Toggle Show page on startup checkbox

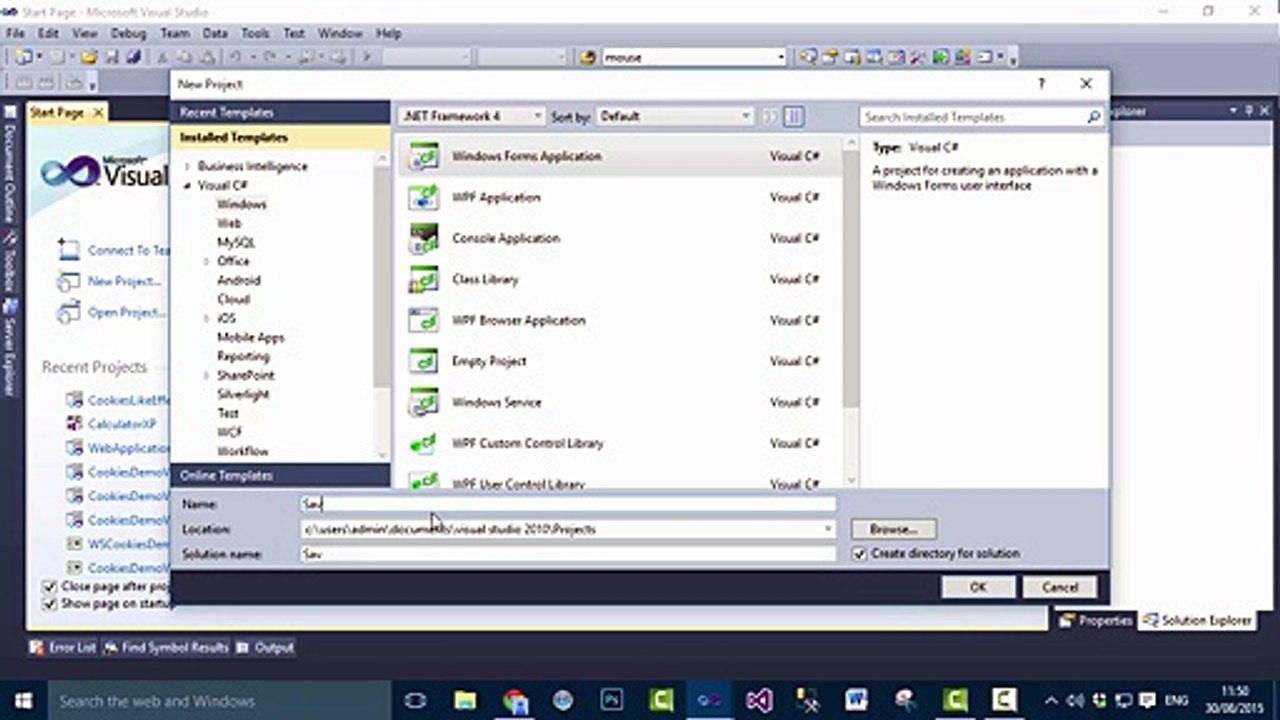tap(49, 604)
